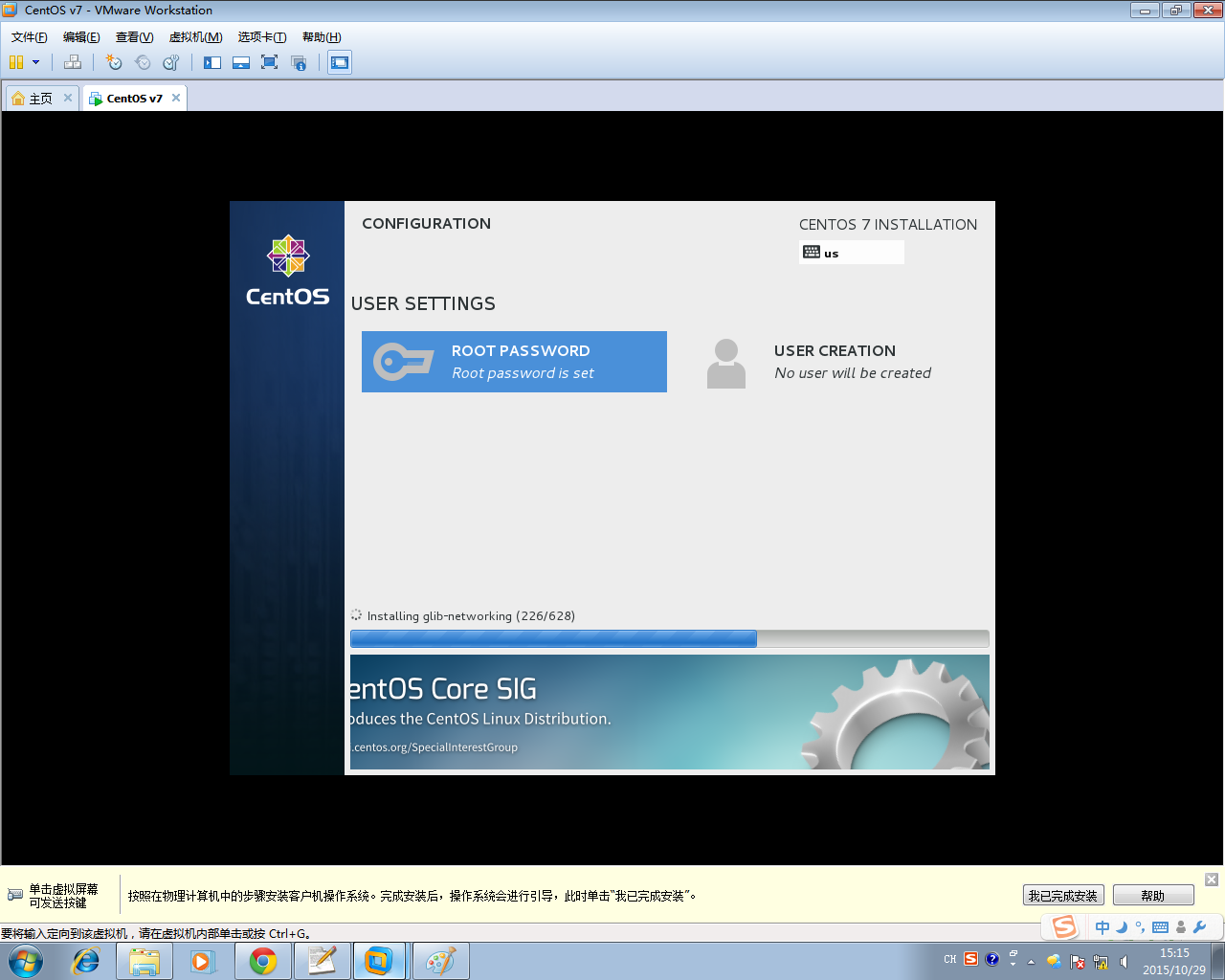Viewport: 1225px width, 980px height.
Task: Click the user creation person icon
Action: coord(726,363)
